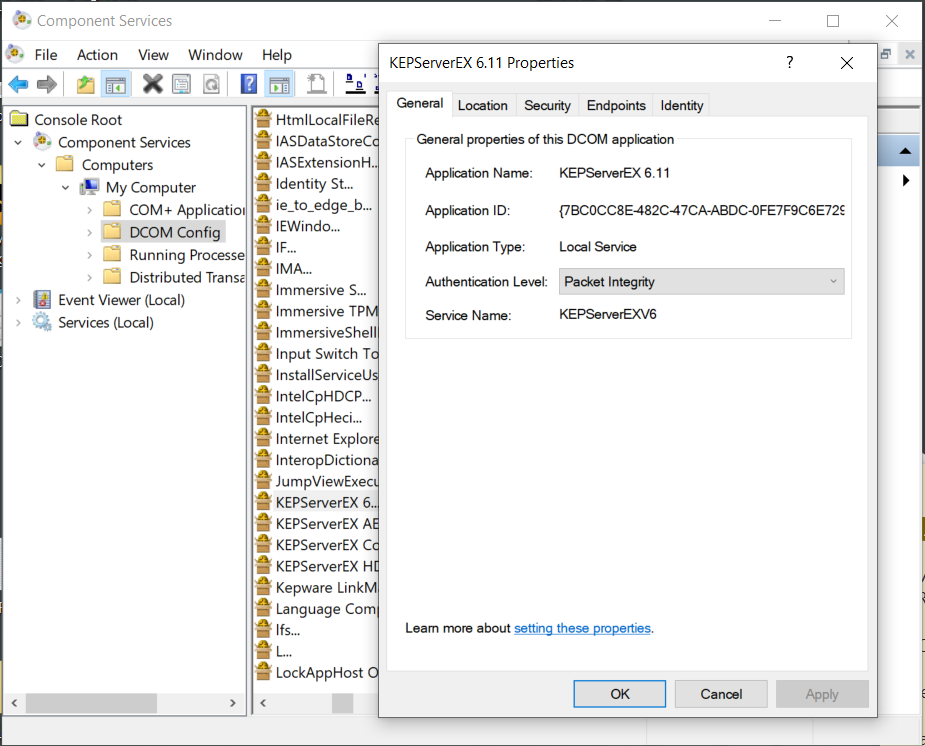Open the Window menu

[x=215, y=55]
